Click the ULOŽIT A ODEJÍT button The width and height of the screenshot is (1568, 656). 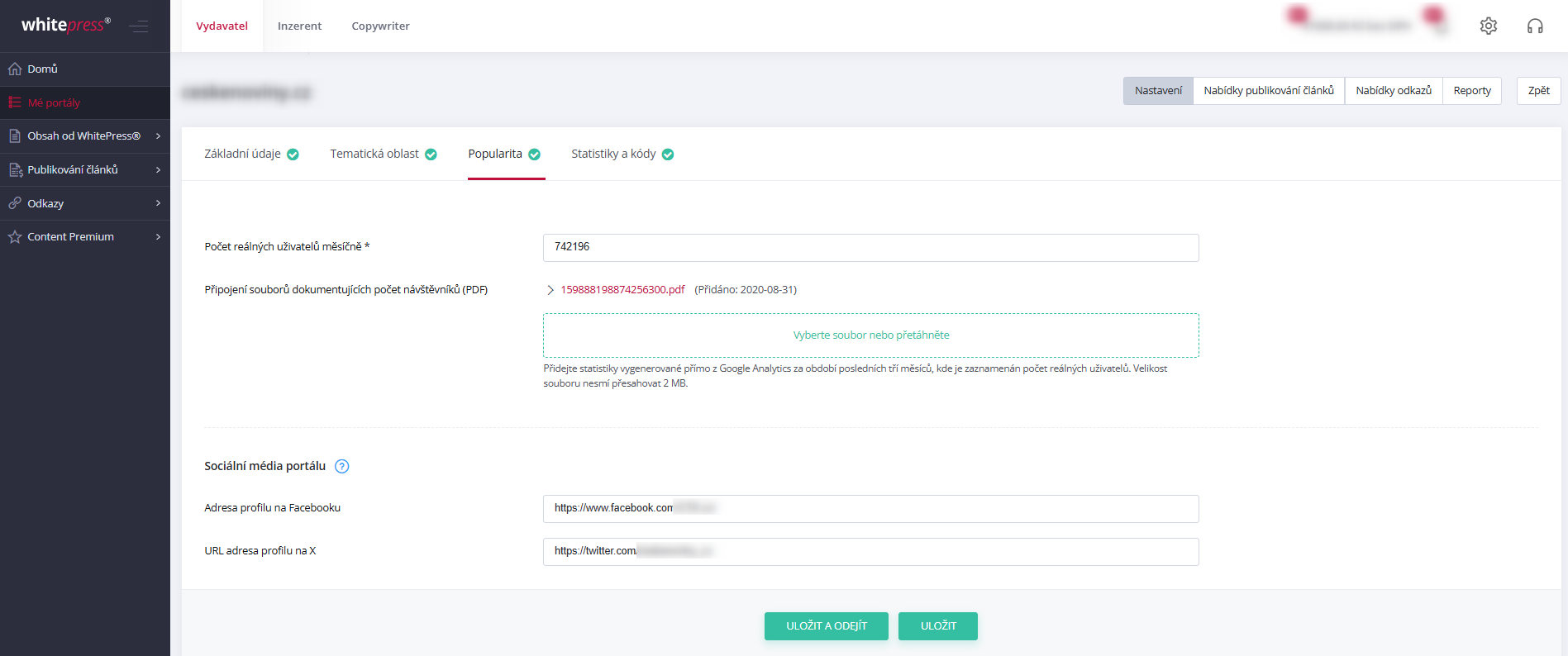827,626
